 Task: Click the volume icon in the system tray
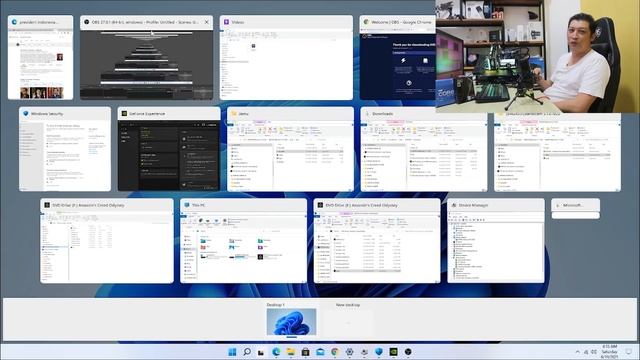(x=594, y=352)
